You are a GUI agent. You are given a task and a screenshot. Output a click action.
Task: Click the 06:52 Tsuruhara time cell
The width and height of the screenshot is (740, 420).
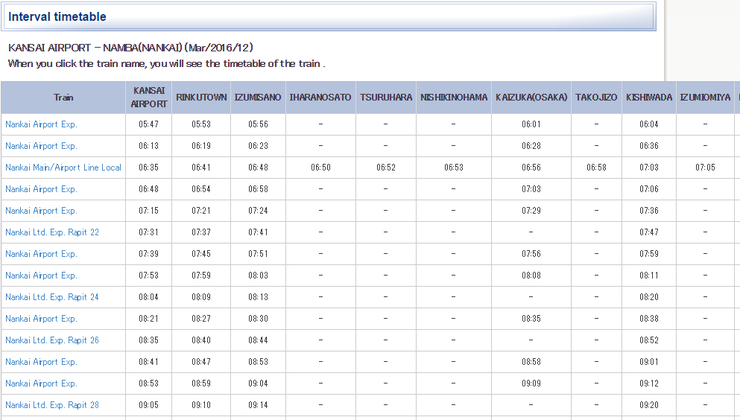[386, 168]
